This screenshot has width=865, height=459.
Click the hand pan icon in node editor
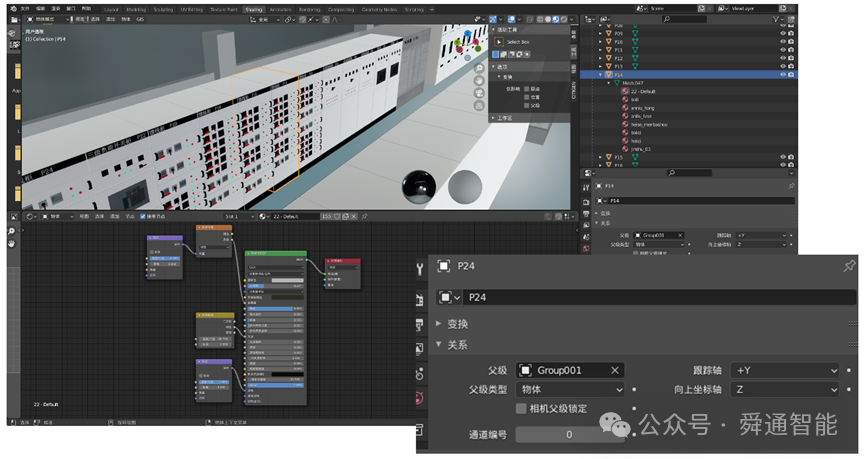[12, 243]
